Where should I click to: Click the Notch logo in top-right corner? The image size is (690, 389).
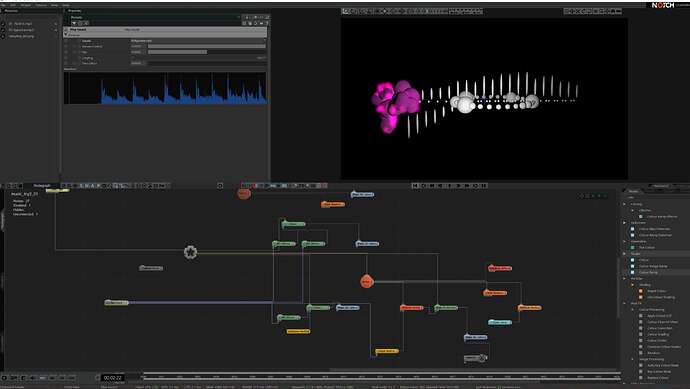(x=663, y=5)
